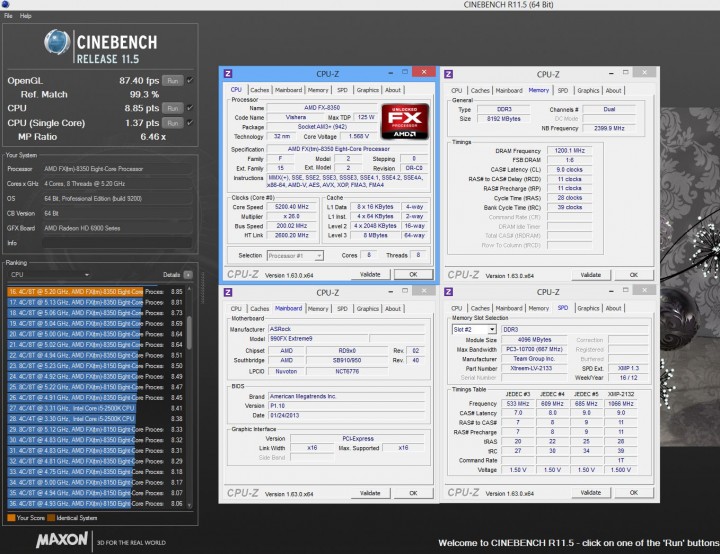Click the CPU-Z logo icon in the SPD tab window
Image resolution: width=720 pixels, height=554 pixels.
(449, 292)
